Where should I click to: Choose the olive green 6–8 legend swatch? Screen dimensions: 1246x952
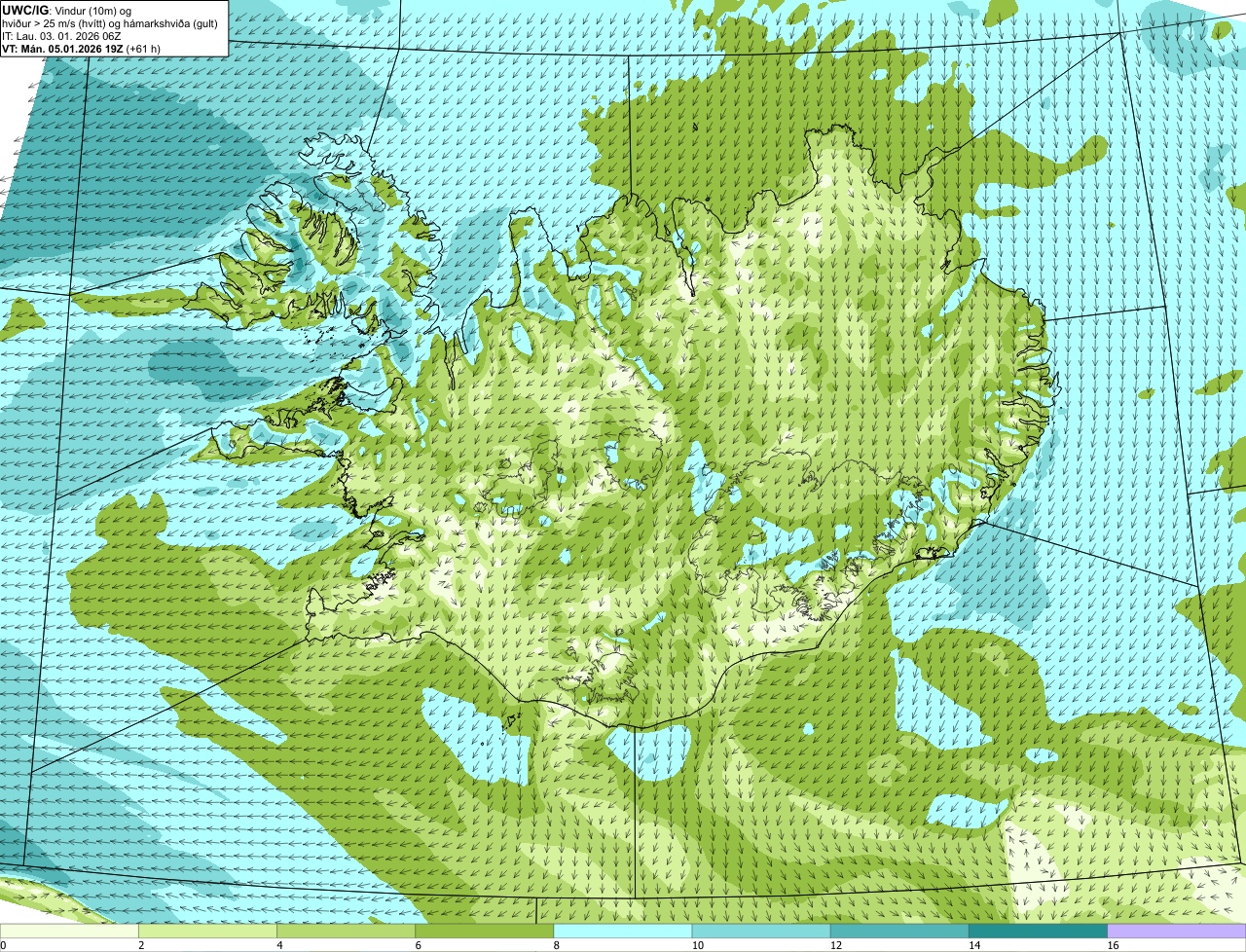pos(485,932)
